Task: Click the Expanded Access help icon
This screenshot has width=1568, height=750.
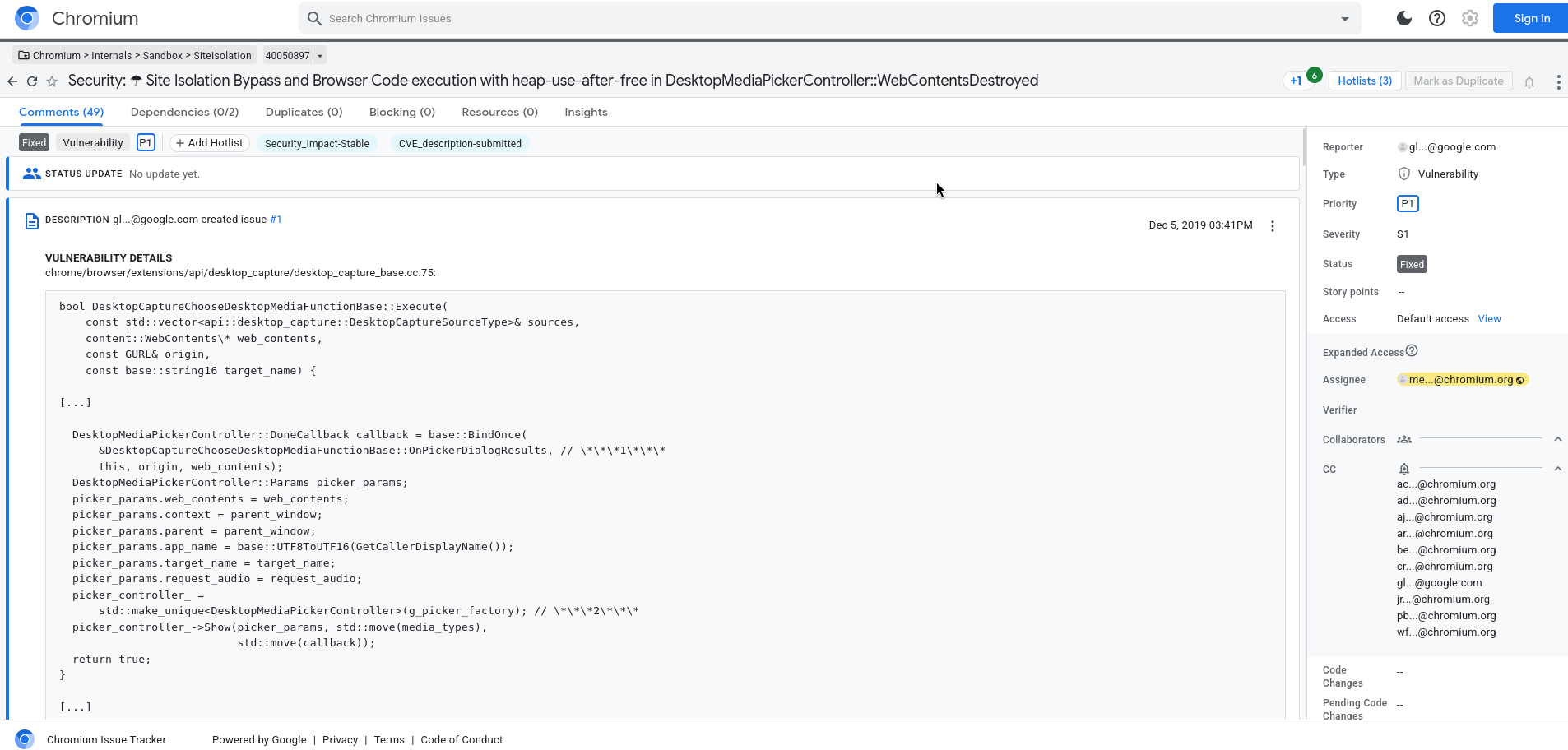Action: tap(1412, 350)
